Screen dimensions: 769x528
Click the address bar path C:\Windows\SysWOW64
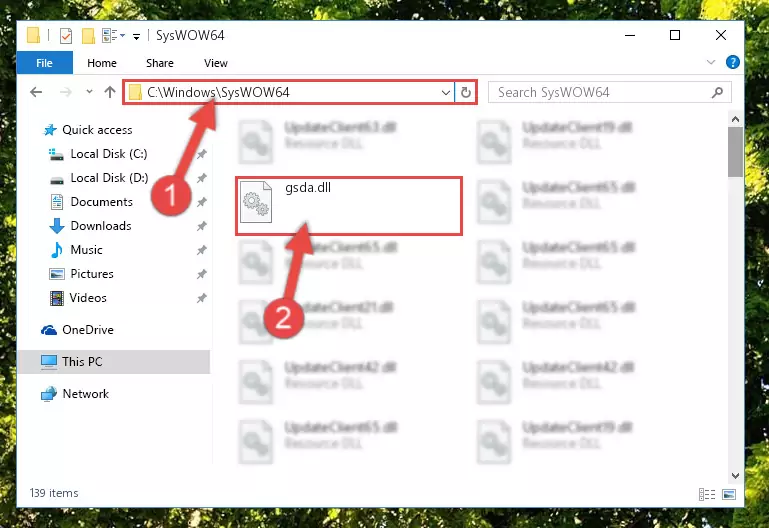tap(218, 92)
